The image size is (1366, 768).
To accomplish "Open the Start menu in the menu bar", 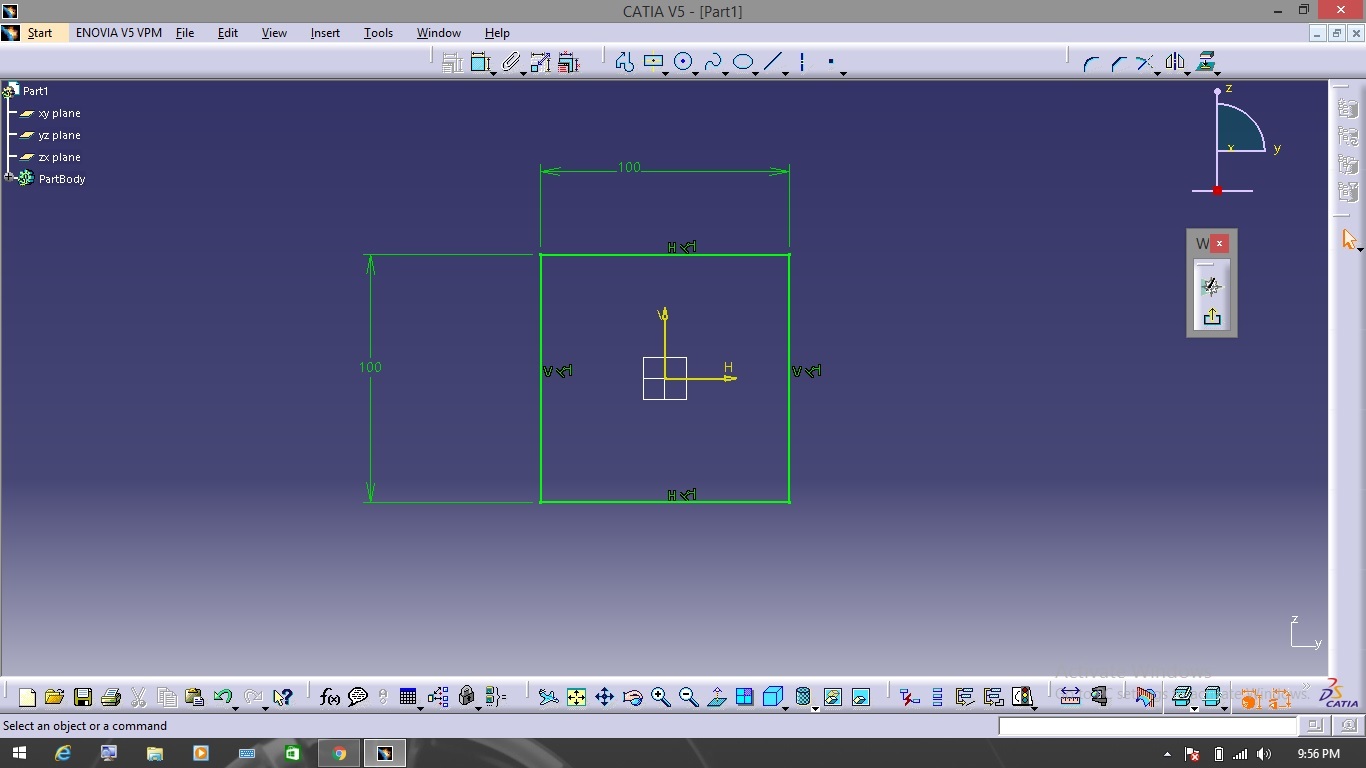I will pos(40,32).
